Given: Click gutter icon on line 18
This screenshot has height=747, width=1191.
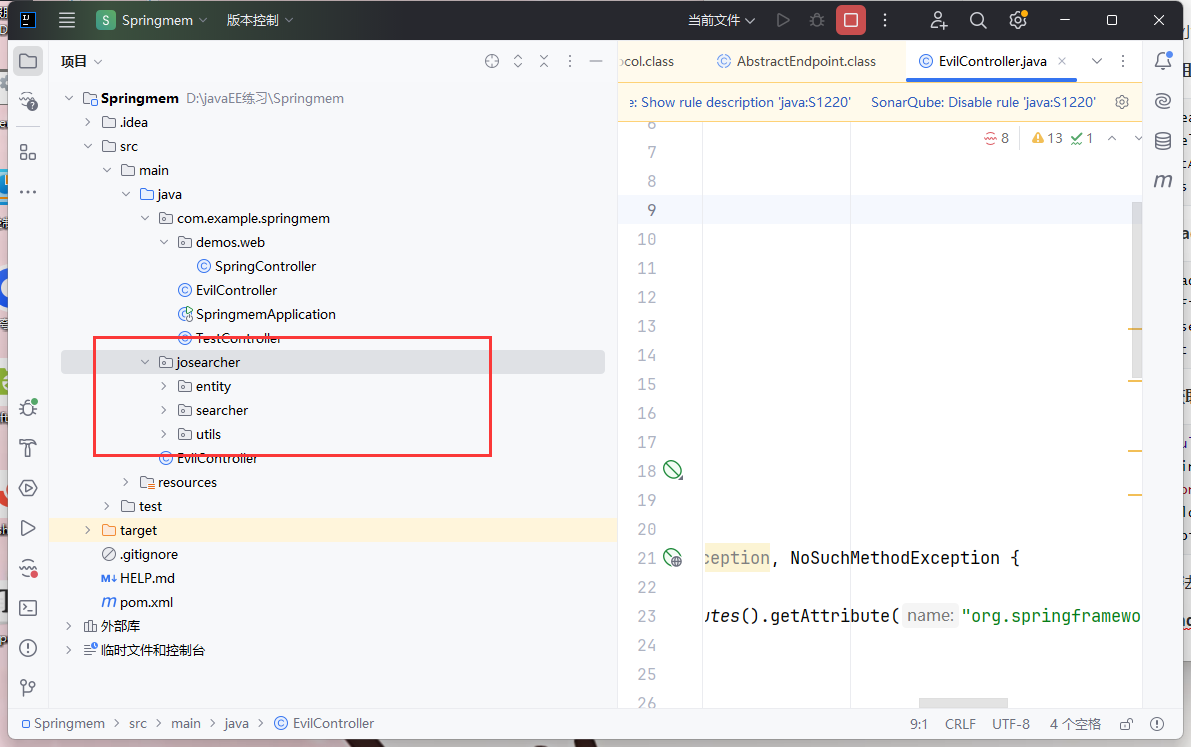Looking at the screenshot, I should (x=673, y=470).
